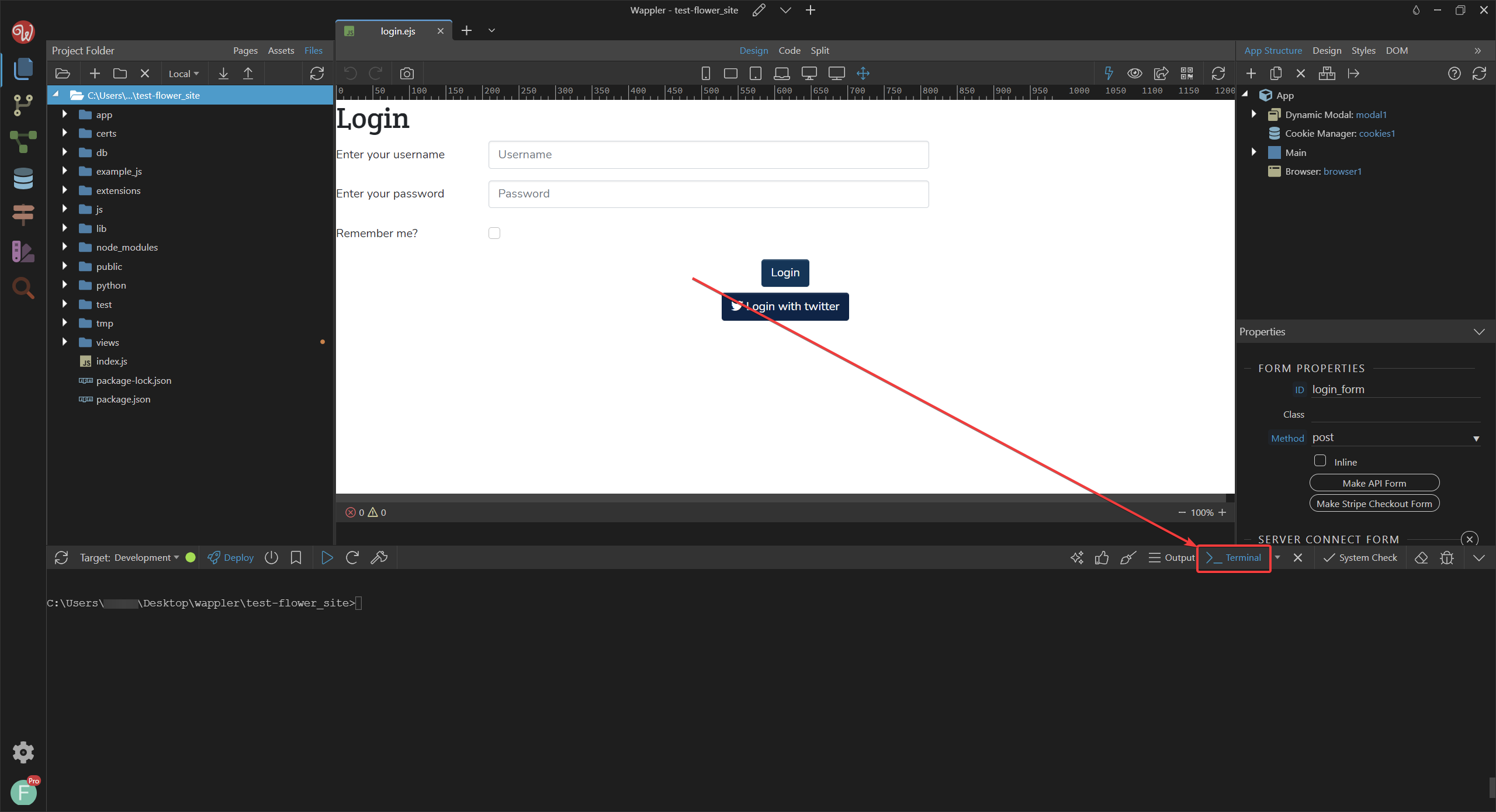This screenshot has height=812, width=1496.
Task: Open the Styles panel tab
Action: pos(1363,50)
